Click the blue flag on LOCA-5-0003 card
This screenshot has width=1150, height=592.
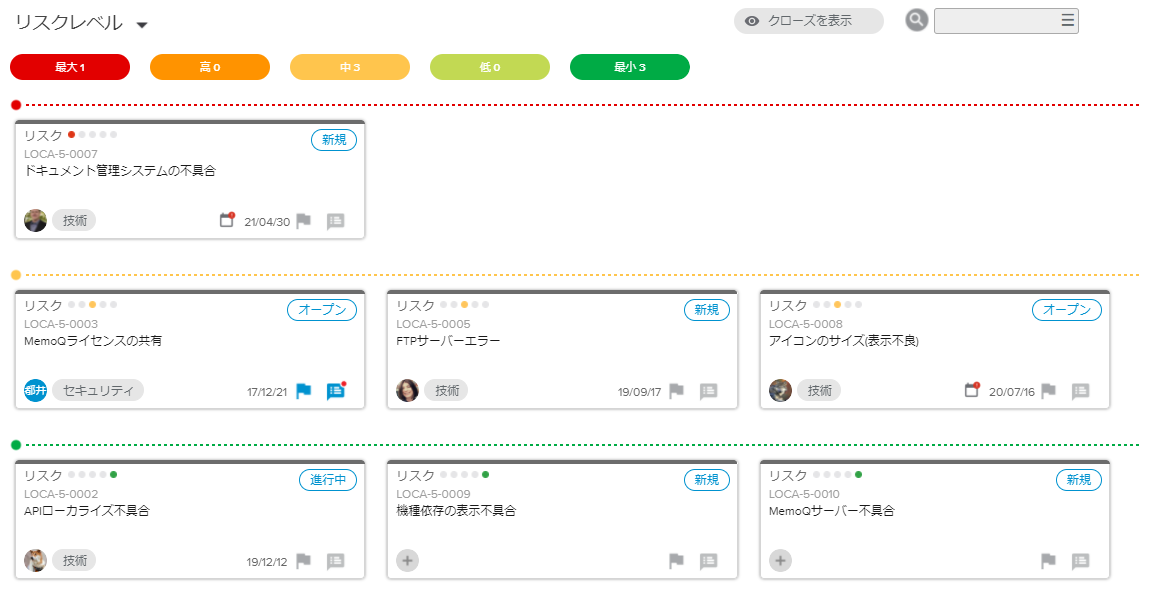[304, 391]
